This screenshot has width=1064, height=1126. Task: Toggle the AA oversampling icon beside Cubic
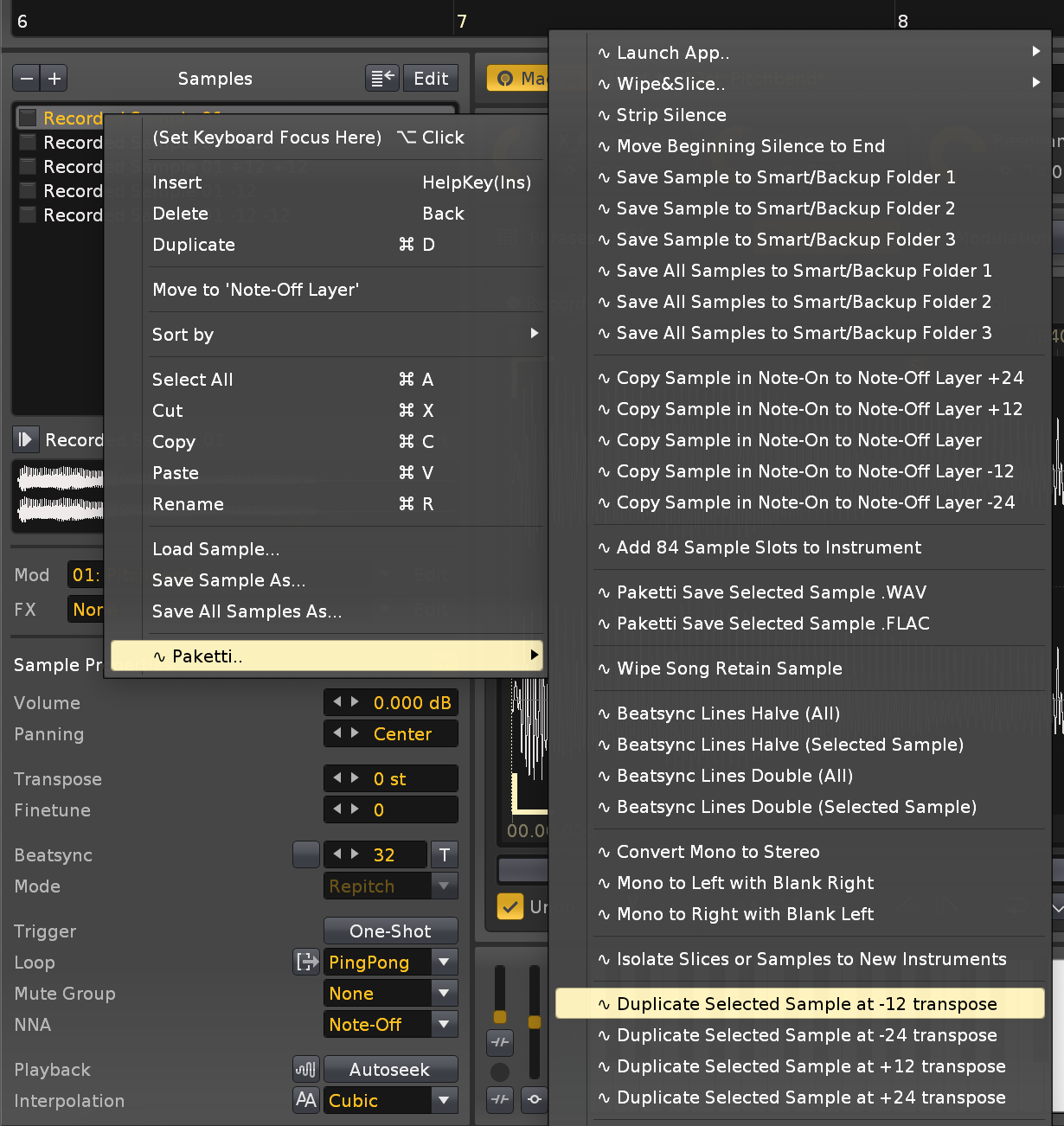306,1100
